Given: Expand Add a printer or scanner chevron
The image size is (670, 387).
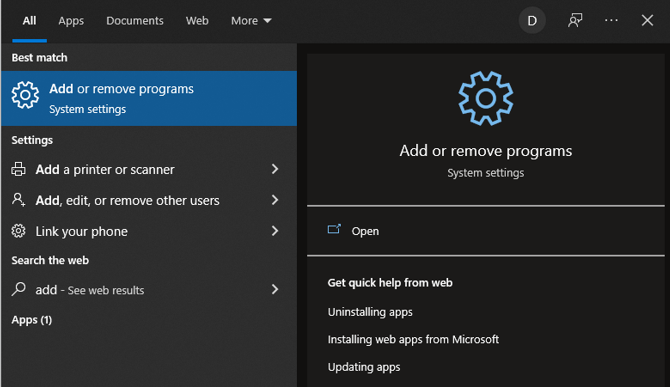Looking at the screenshot, I should (275, 169).
